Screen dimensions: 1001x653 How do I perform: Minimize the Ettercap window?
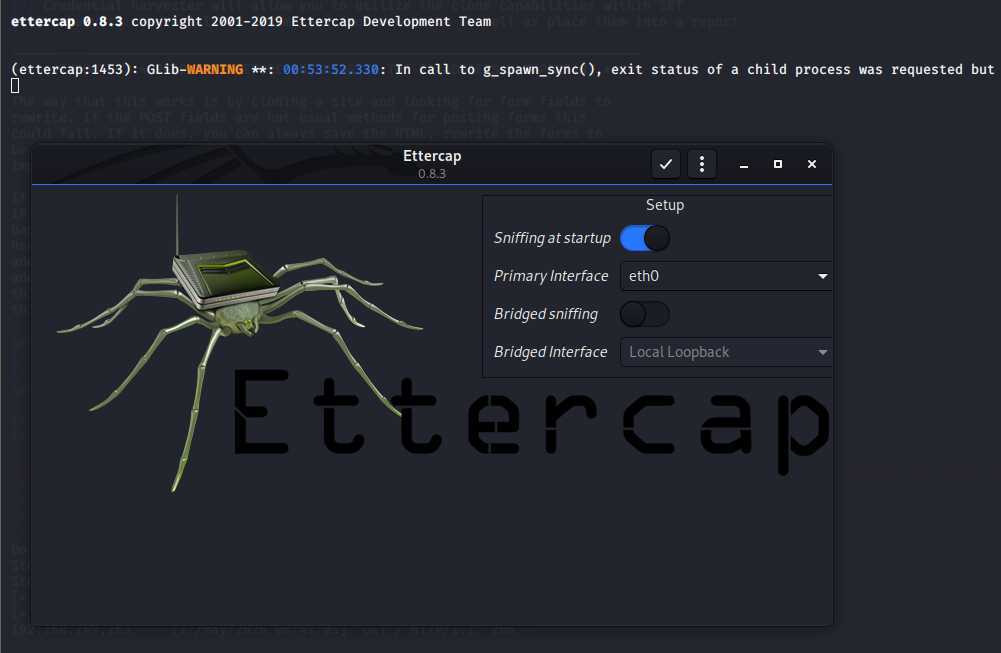[744, 165]
